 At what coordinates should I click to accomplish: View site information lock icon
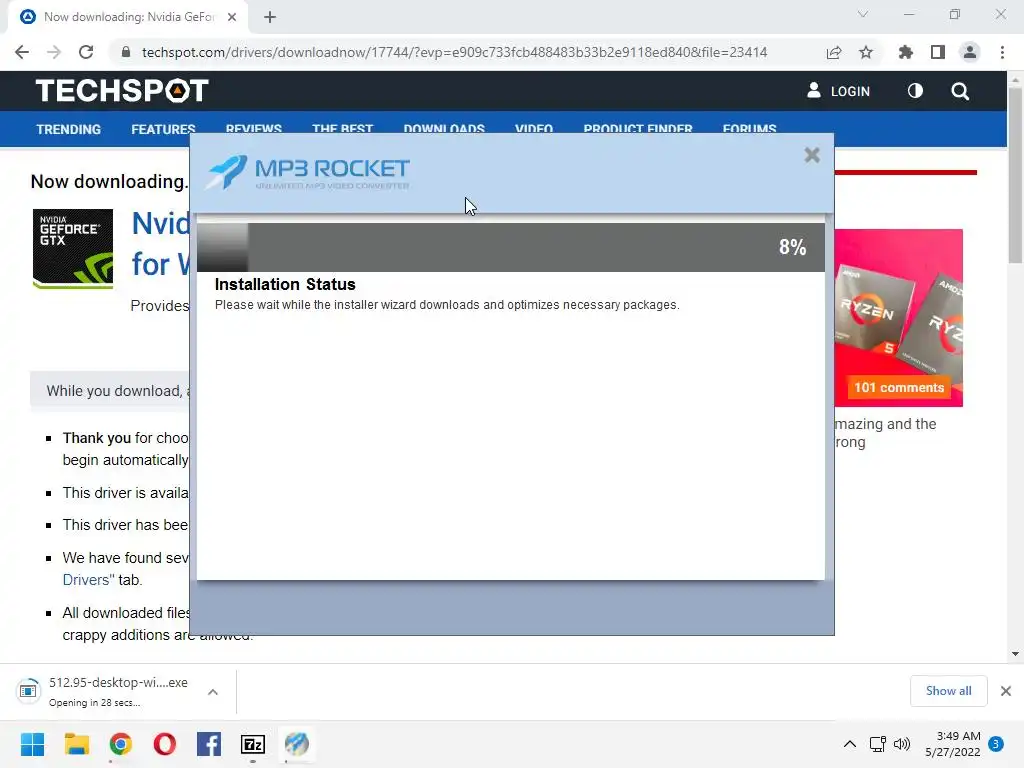pos(126,52)
